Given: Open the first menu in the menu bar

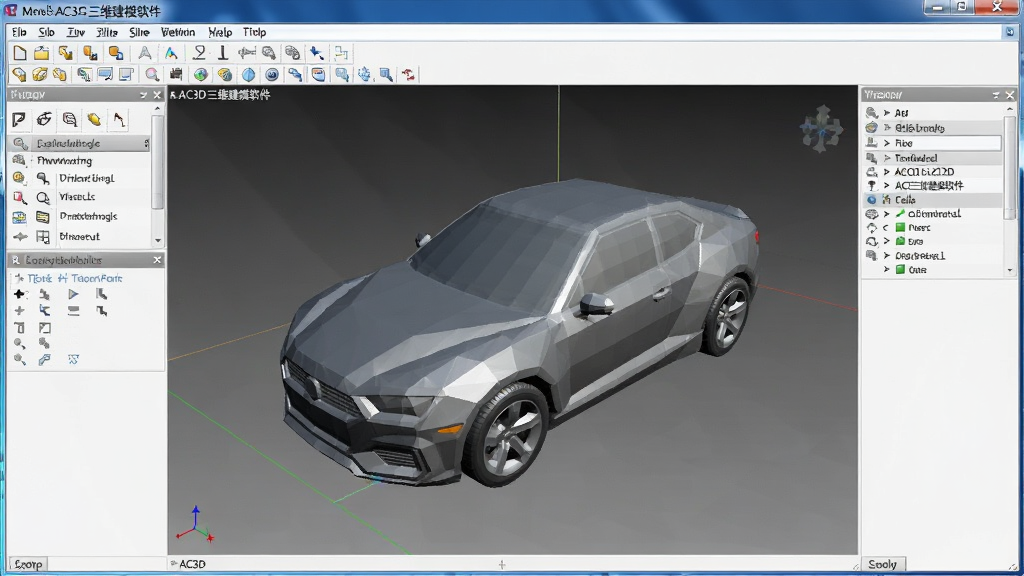Looking at the screenshot, I should [x=19, y=32].
